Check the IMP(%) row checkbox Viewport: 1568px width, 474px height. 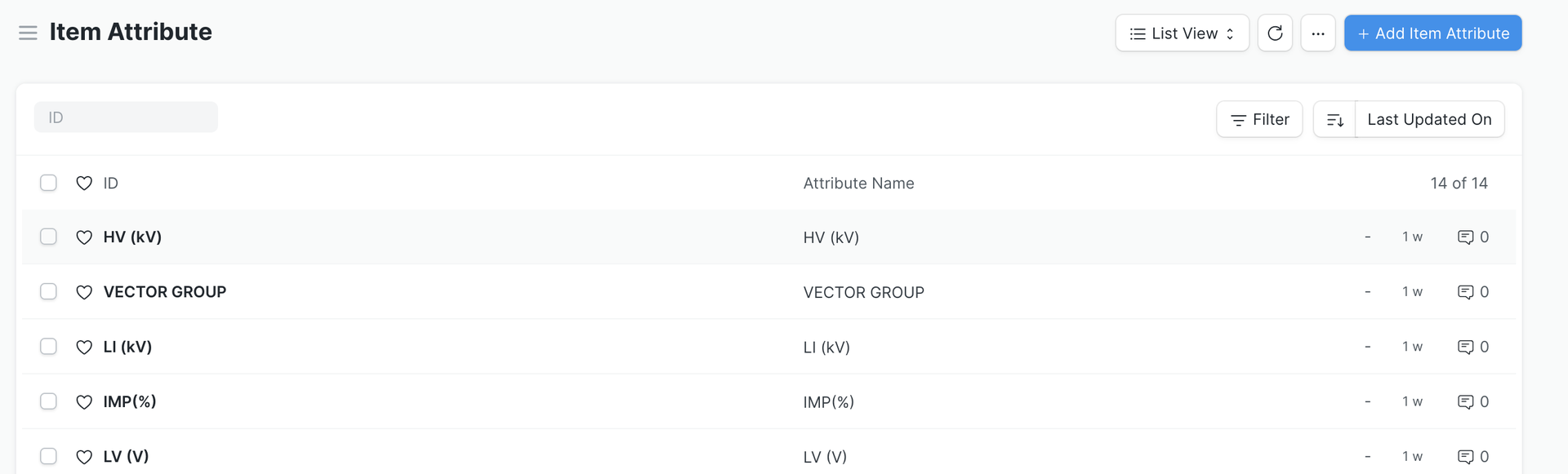[x=49, y=401]
